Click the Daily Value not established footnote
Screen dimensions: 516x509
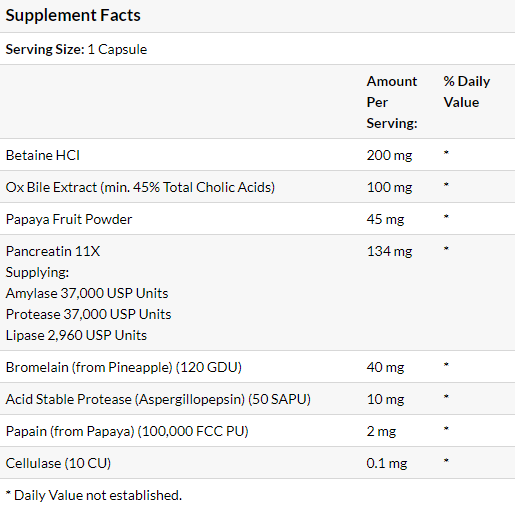[x=94, y=495]
